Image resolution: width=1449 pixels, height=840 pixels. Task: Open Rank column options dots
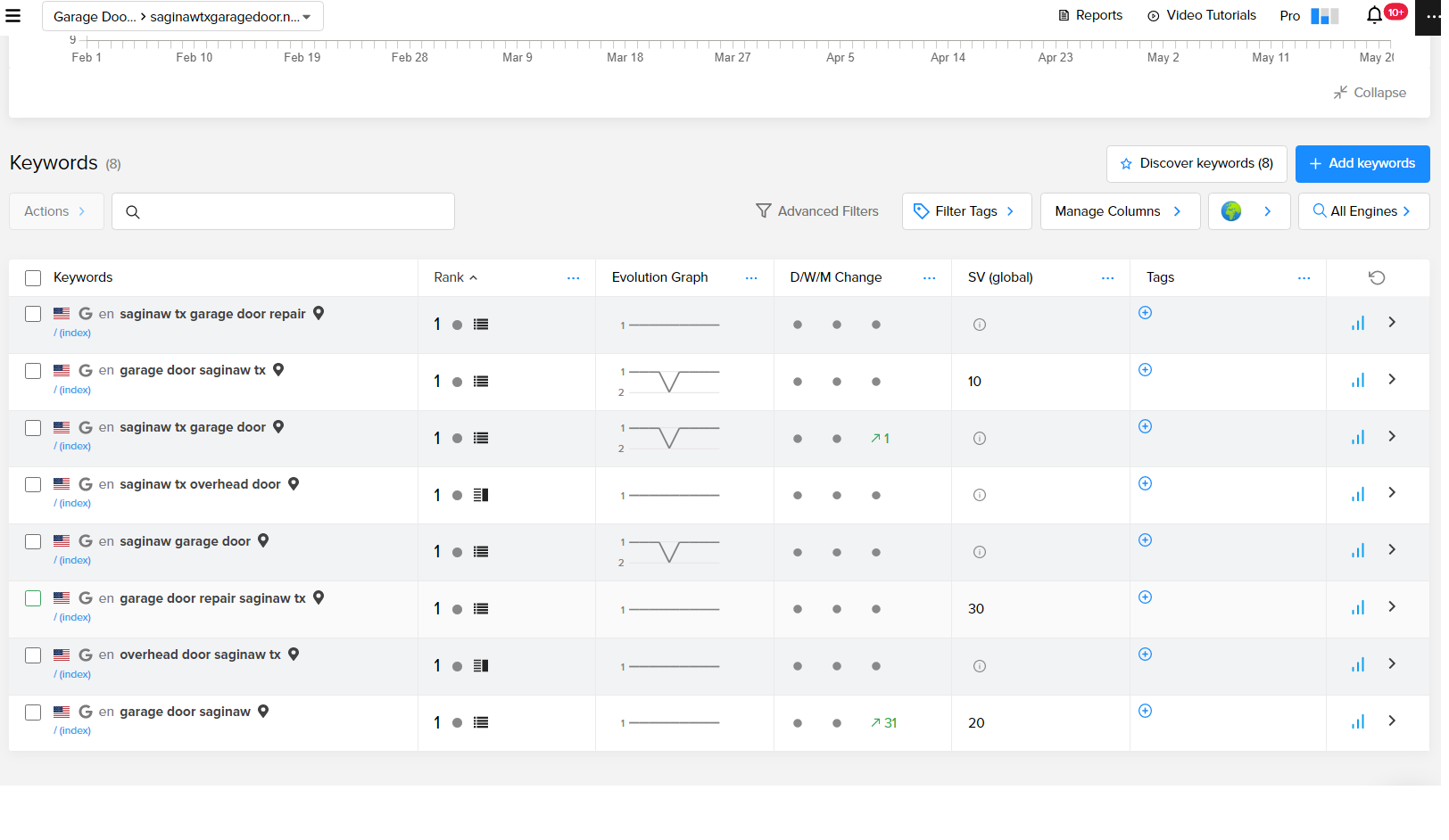tap(573, 278)
